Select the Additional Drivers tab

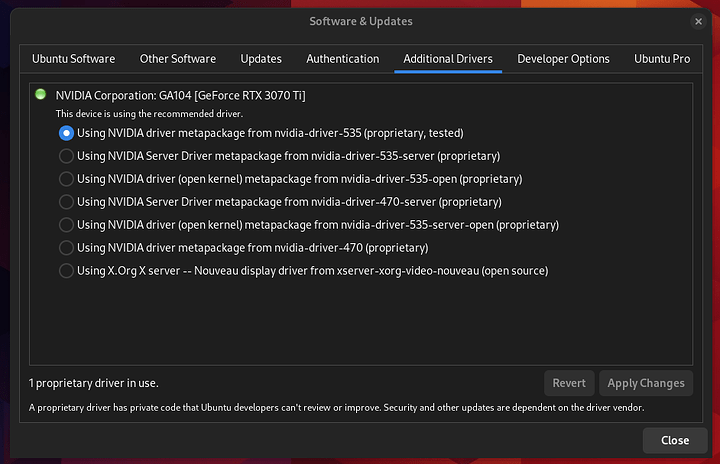448,59
